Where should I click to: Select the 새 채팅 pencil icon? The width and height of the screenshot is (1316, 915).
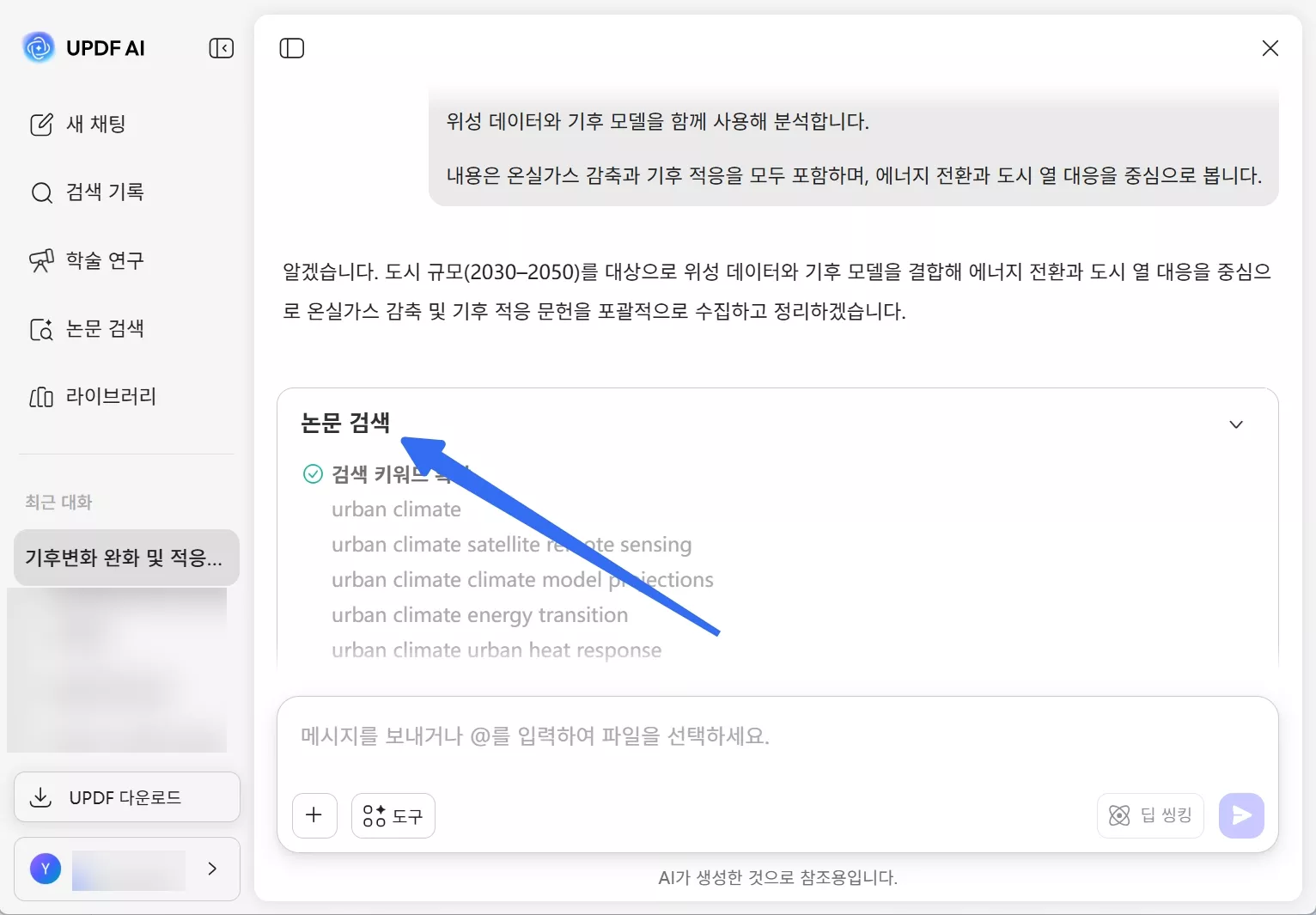(41, 124)
